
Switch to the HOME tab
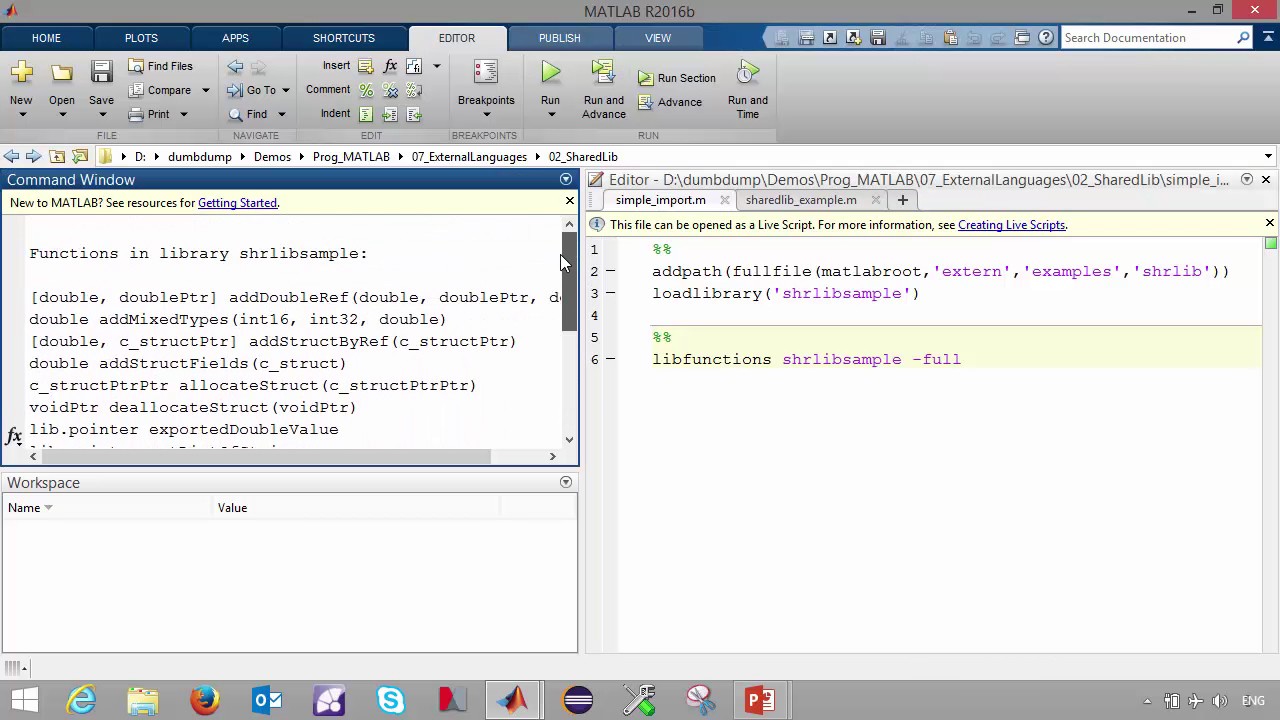[x=46, y=38]
